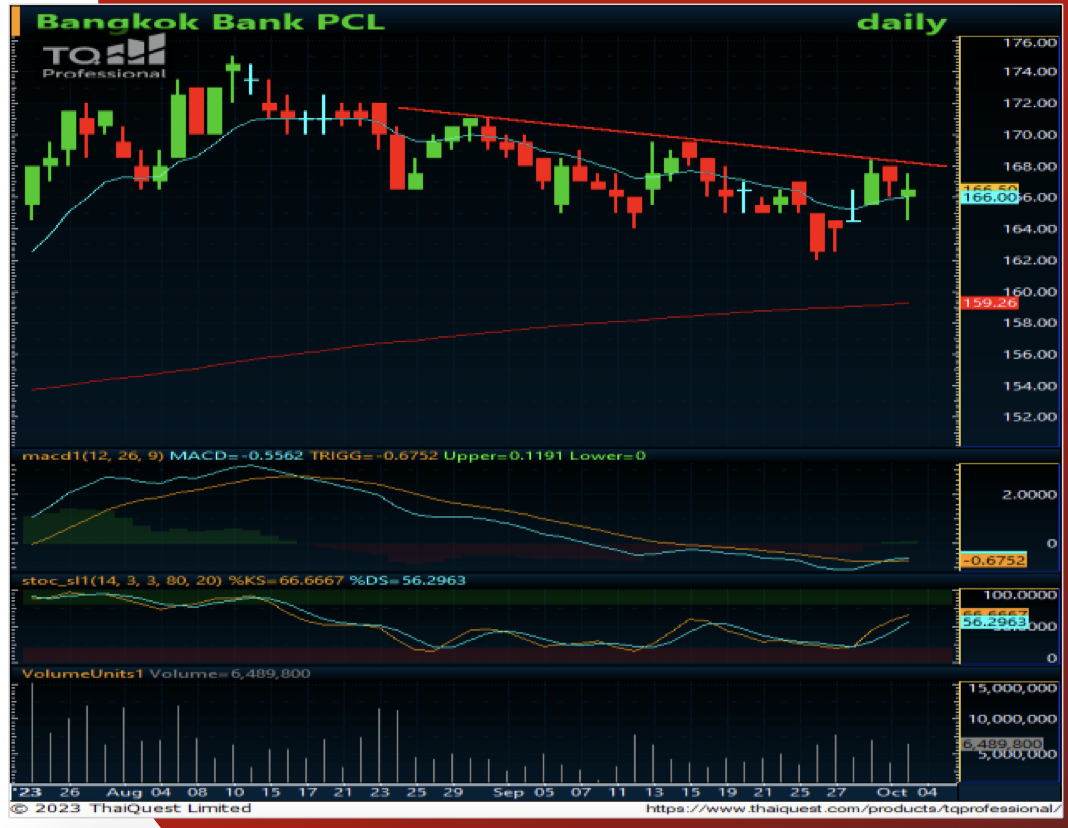1068x828 pixels.
Task: Click the 100.0000 stochastic axis label
Action: point(1020,595)
